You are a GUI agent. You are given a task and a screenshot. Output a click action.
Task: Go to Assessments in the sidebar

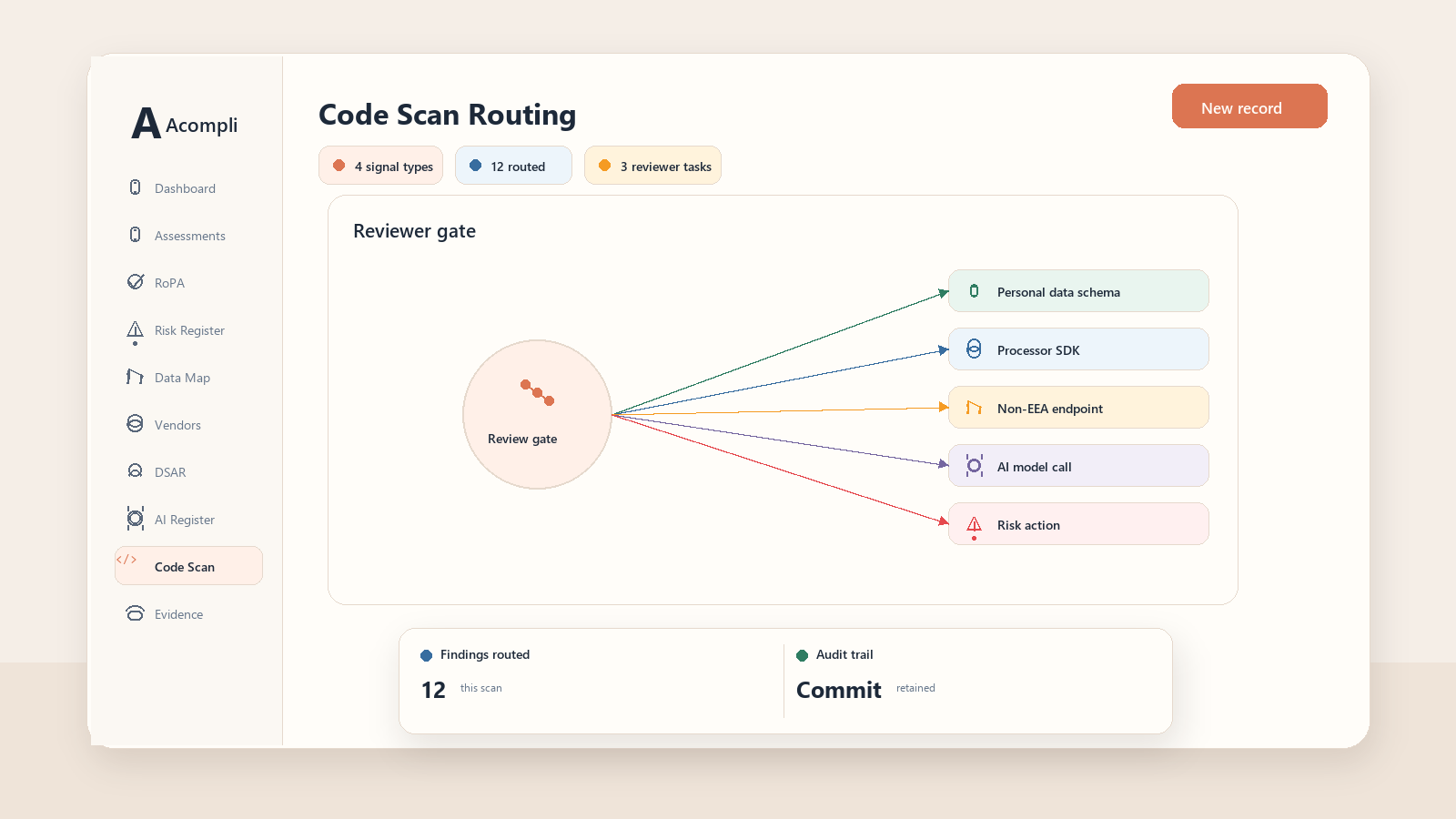[189, 236]
